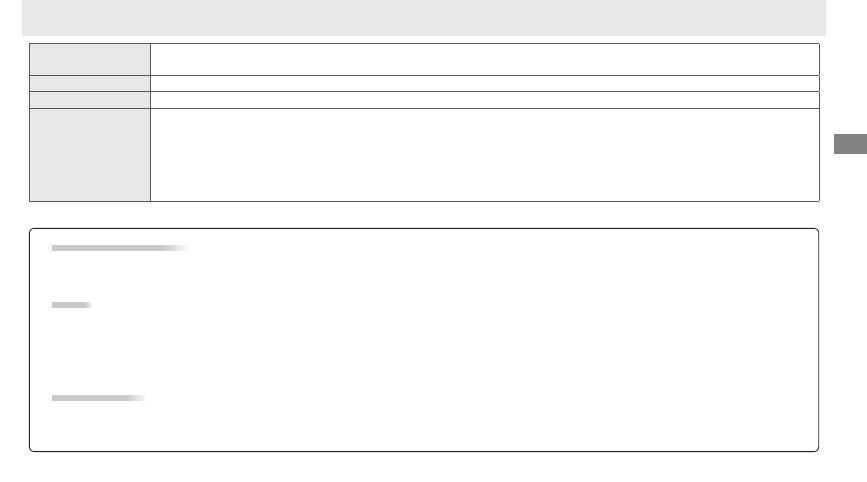Click vertical divider between table label and content columns

coord(150,122)
